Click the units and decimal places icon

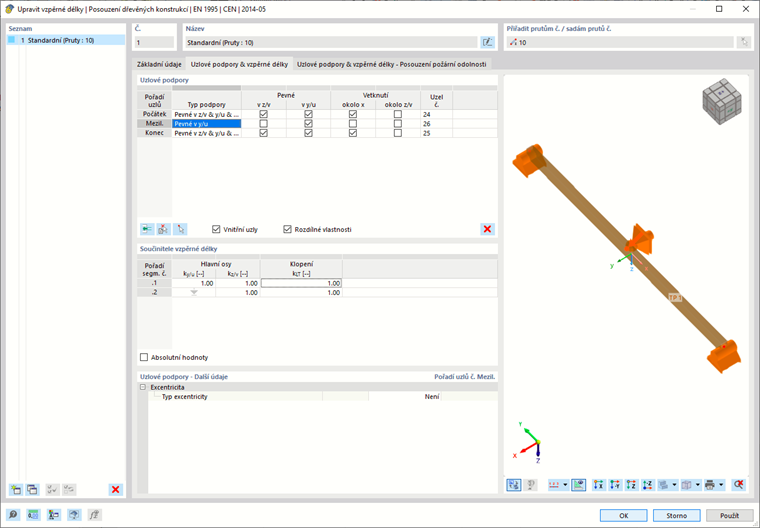[33, 515]
